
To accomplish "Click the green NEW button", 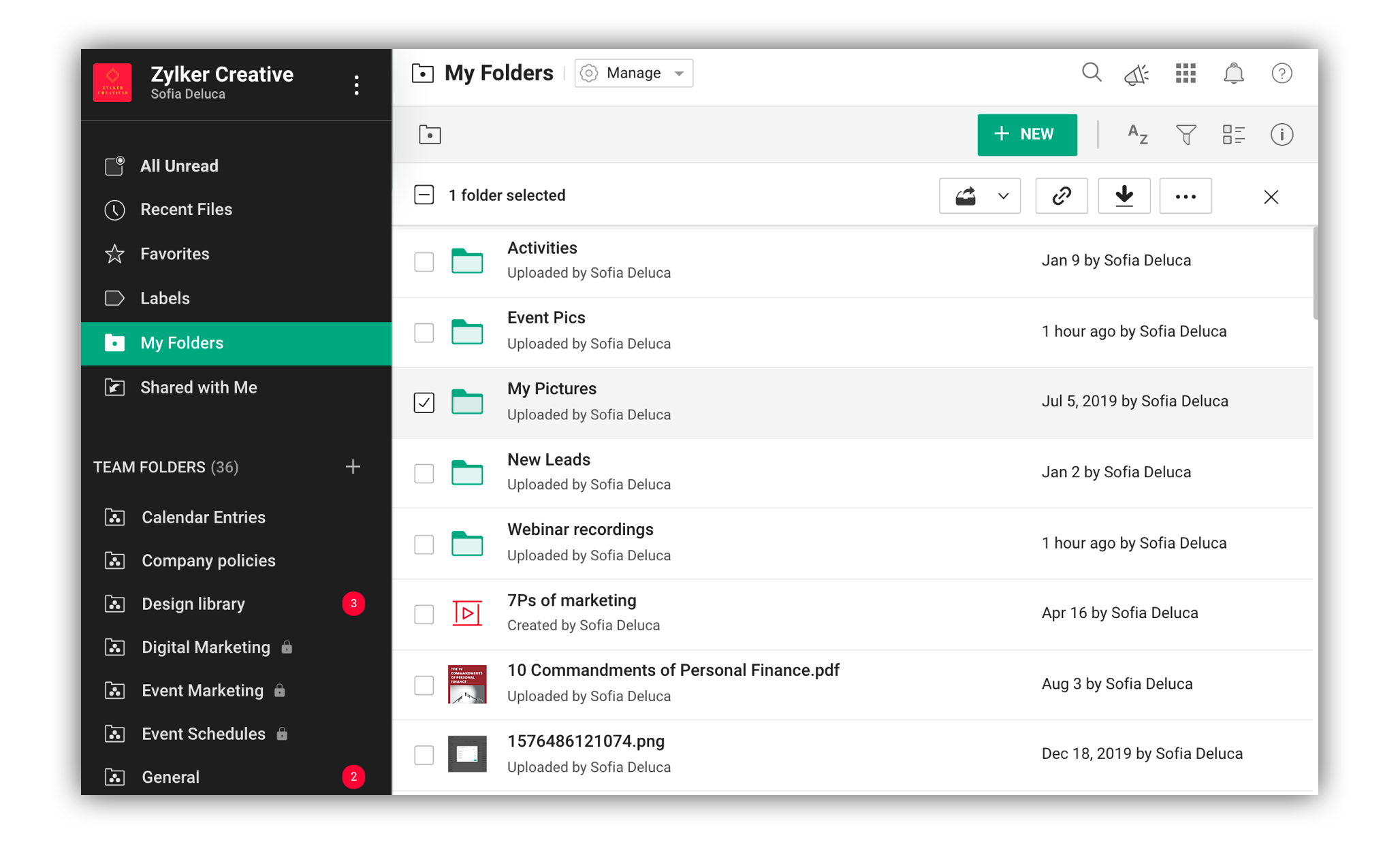I will (x=1026, y=134).
